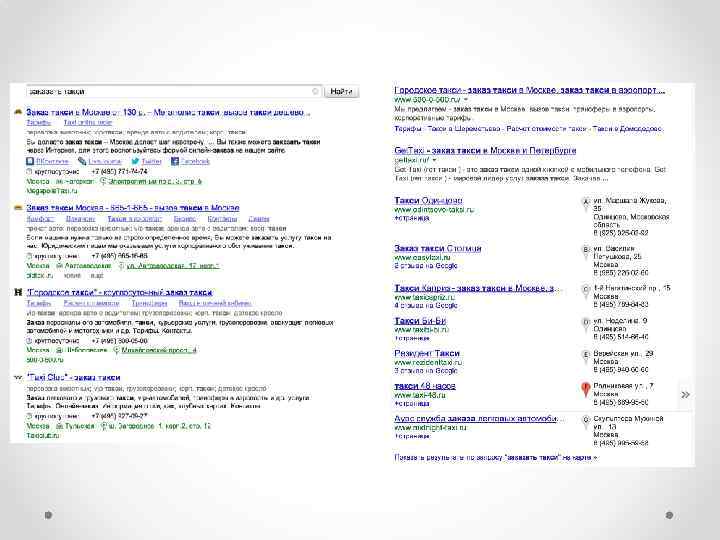Open '4 отзыва на Google' under Такси Каприз
Screen dimensions: 720x540
(426, 305)
